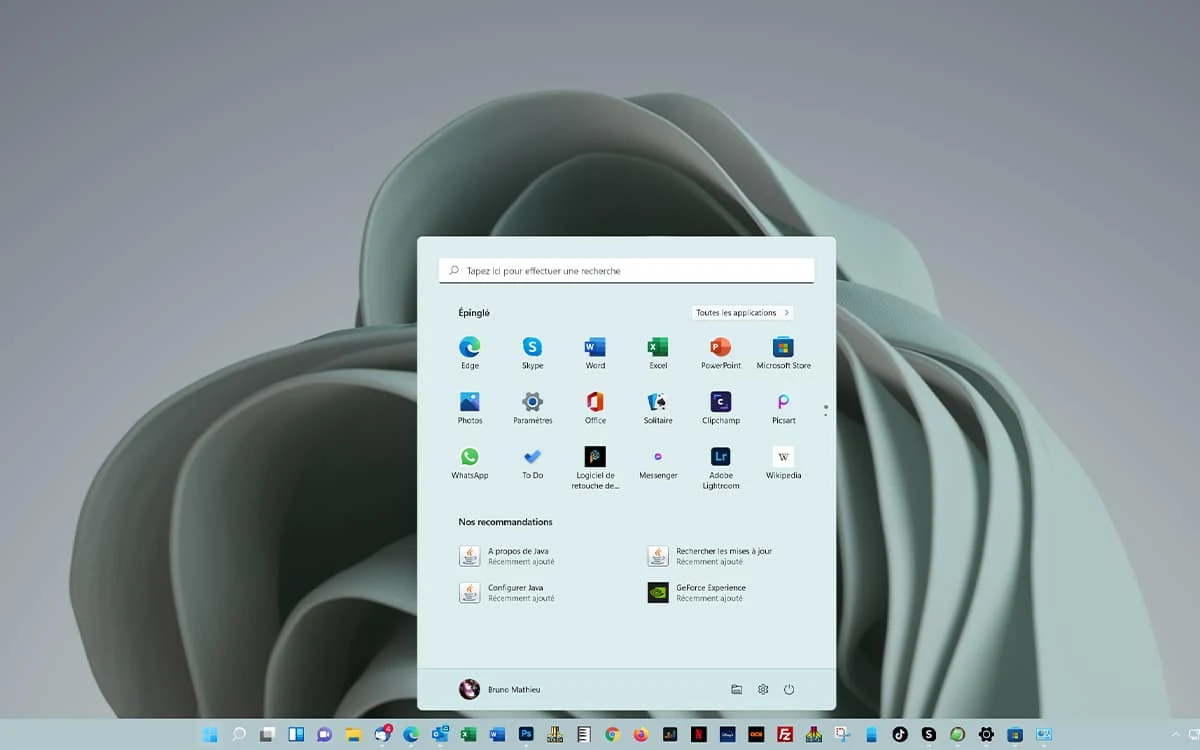1200x750 pixels.
Task: Click the power button in Start menu
Action: tap(789, 689)
